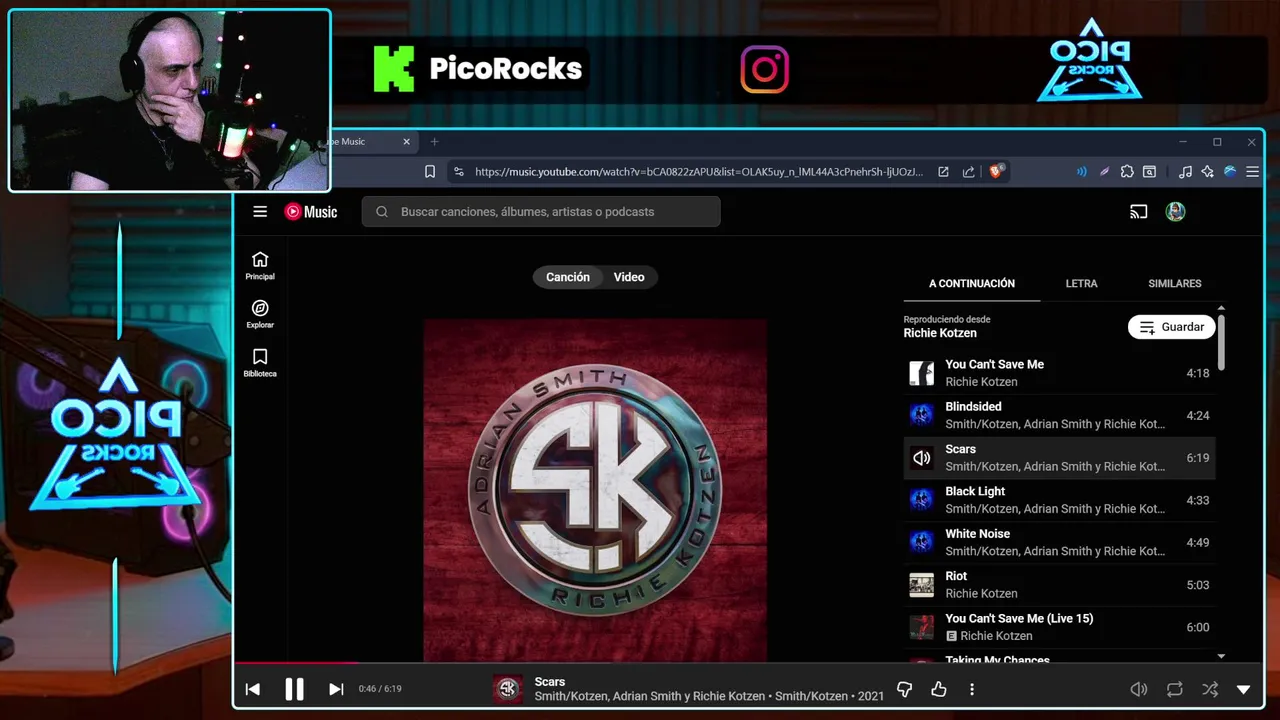Open Brave Shields icon
1280x720 pixels.
[996, 171]
